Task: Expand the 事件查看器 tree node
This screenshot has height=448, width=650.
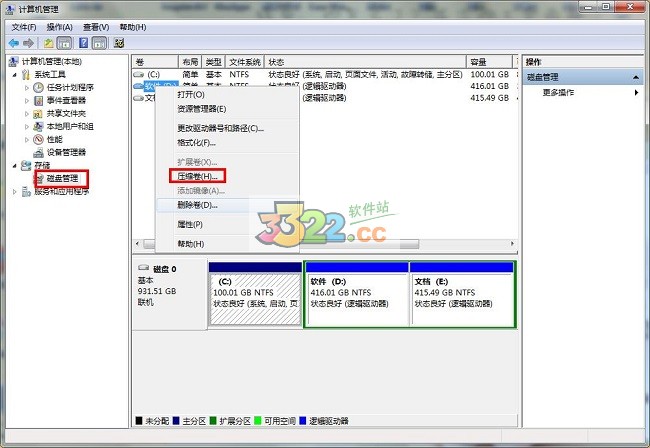Action: (28, 101)
